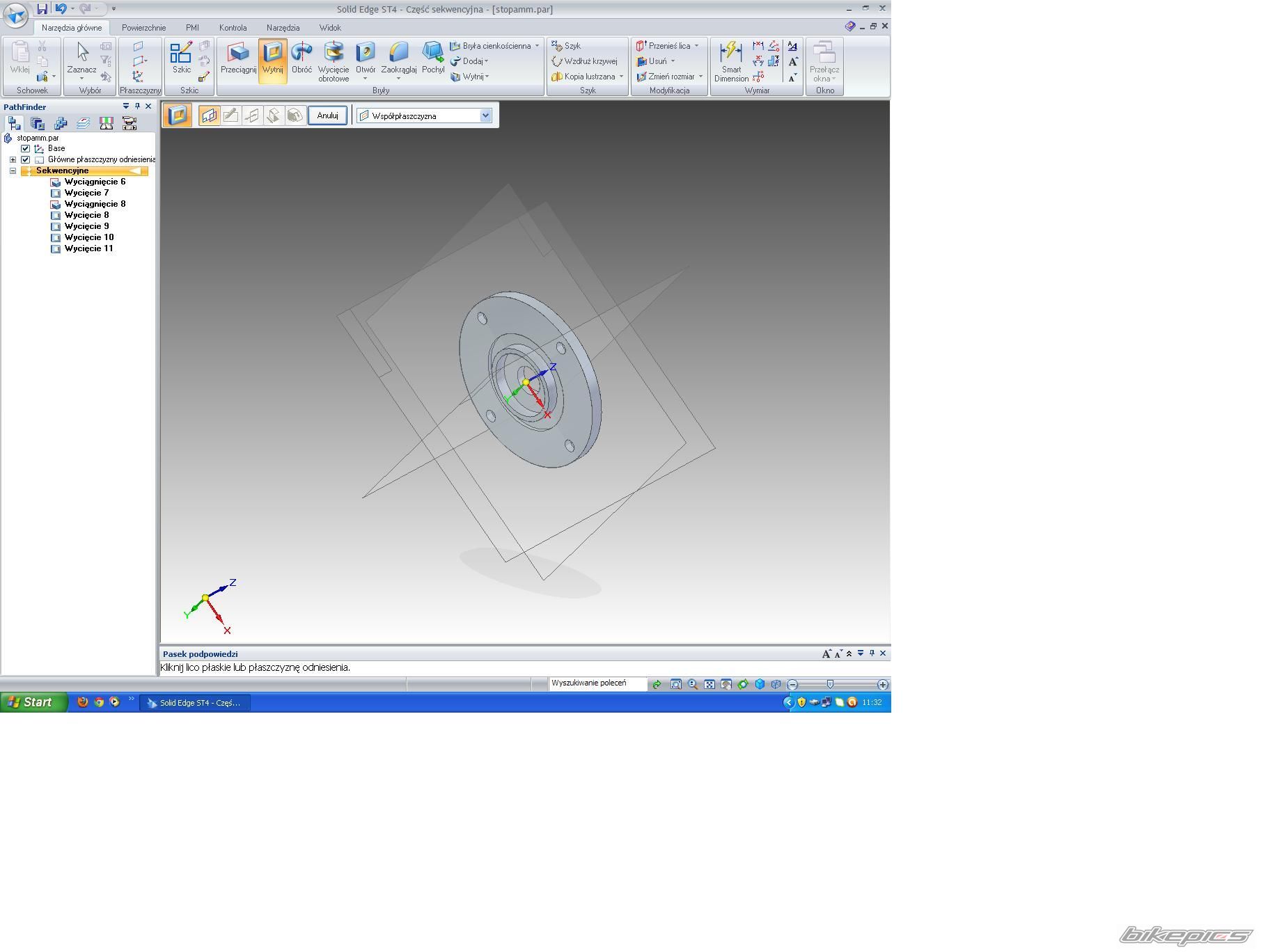1270x952 pixels.
Task: Click the Anuluj button
Action: [x=327, y=116]
